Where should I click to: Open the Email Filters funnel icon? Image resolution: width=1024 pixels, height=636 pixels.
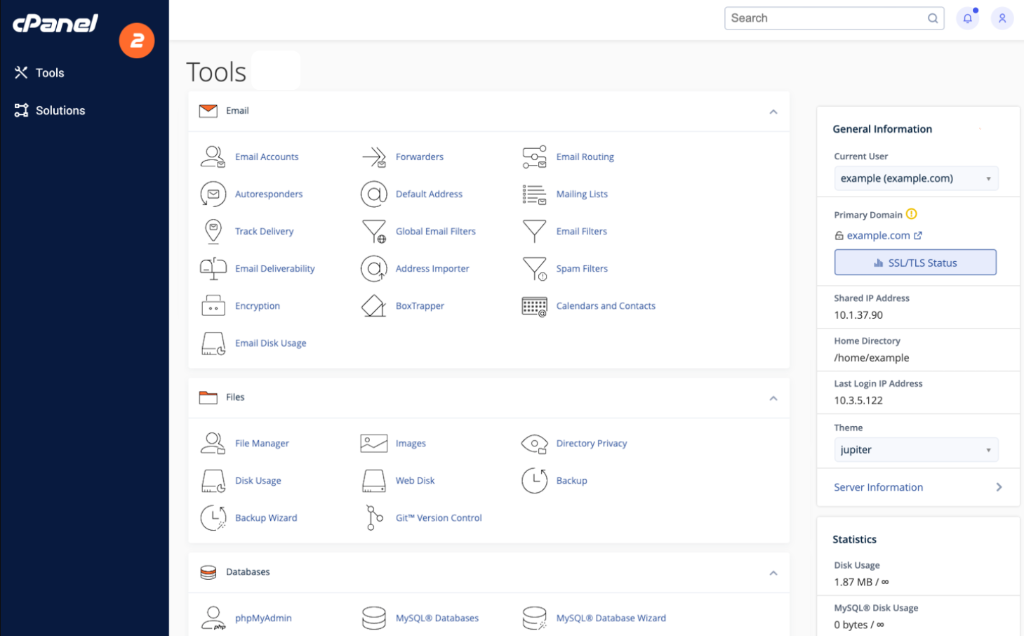(534, 231)
